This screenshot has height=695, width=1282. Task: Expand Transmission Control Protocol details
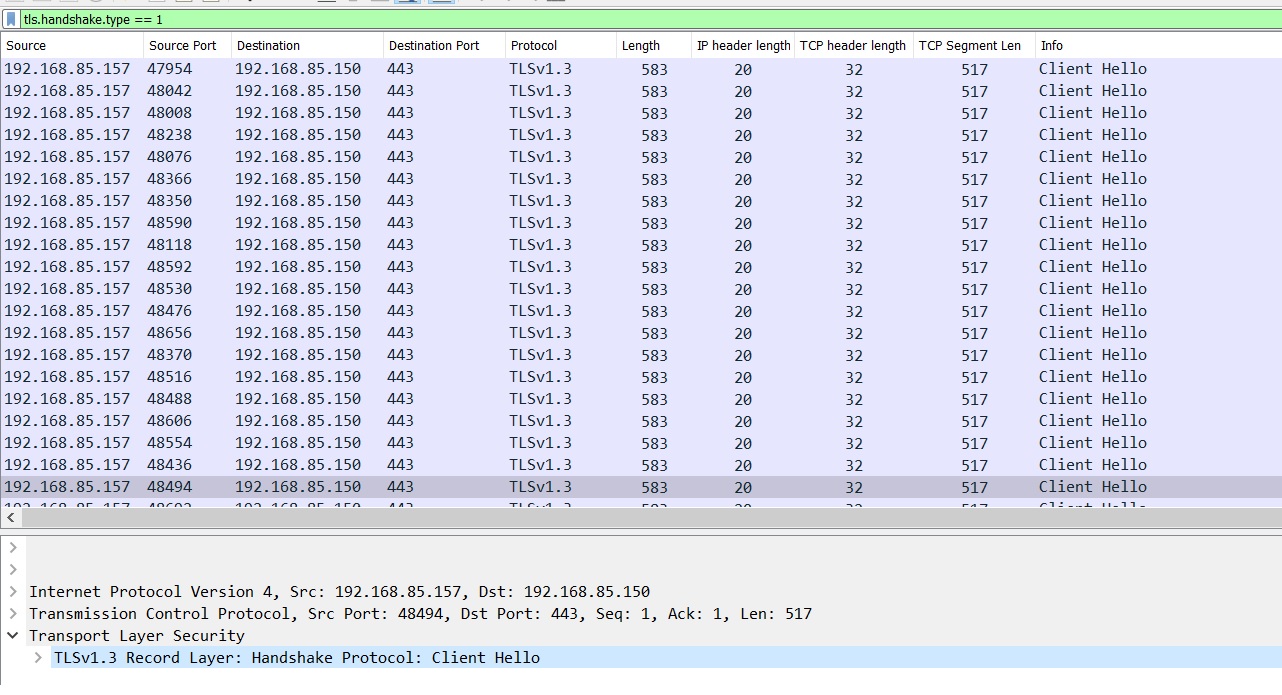pyautogui.click(x=12, y=613)
